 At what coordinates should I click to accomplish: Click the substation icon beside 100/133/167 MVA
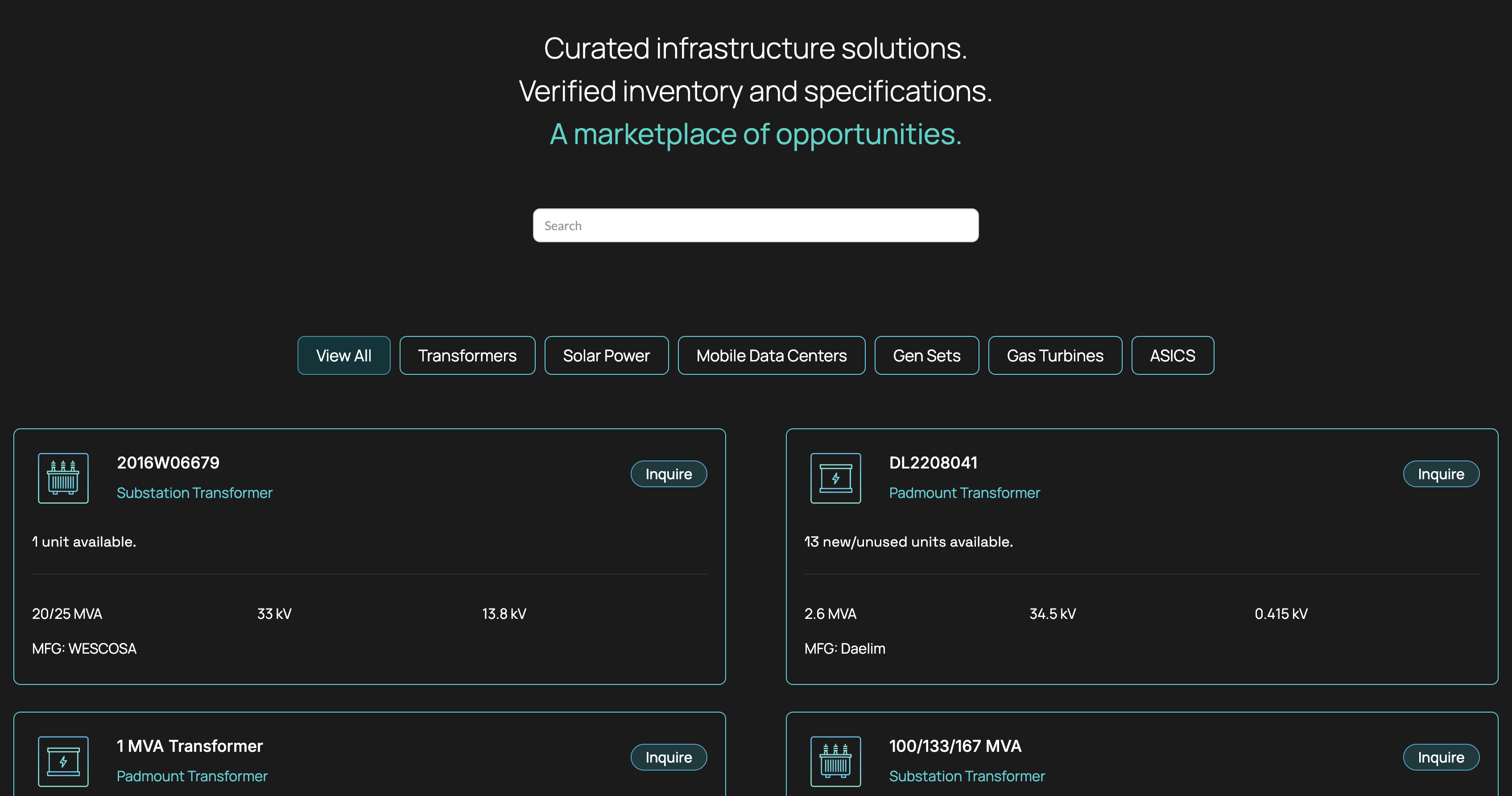click(x=835, y=761)
